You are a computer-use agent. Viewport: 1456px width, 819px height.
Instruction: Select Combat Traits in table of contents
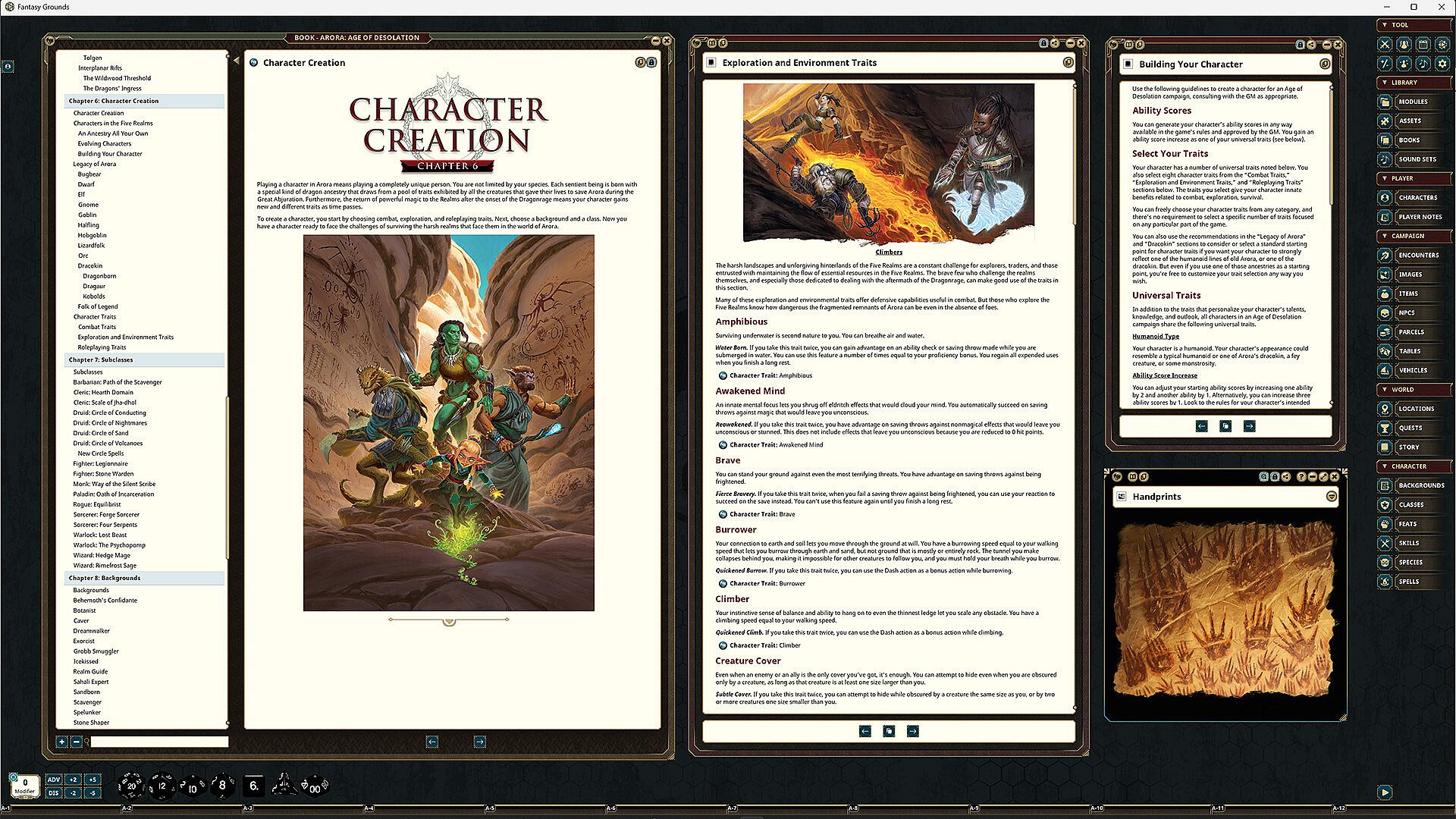[x=97, y=327]
